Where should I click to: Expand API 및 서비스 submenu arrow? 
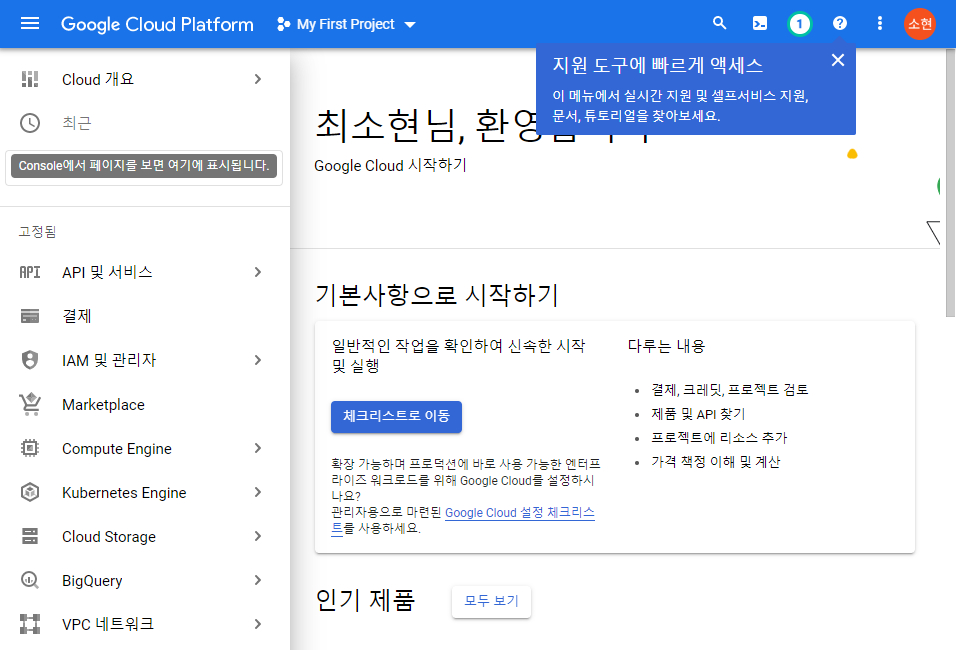click(258, 272)
